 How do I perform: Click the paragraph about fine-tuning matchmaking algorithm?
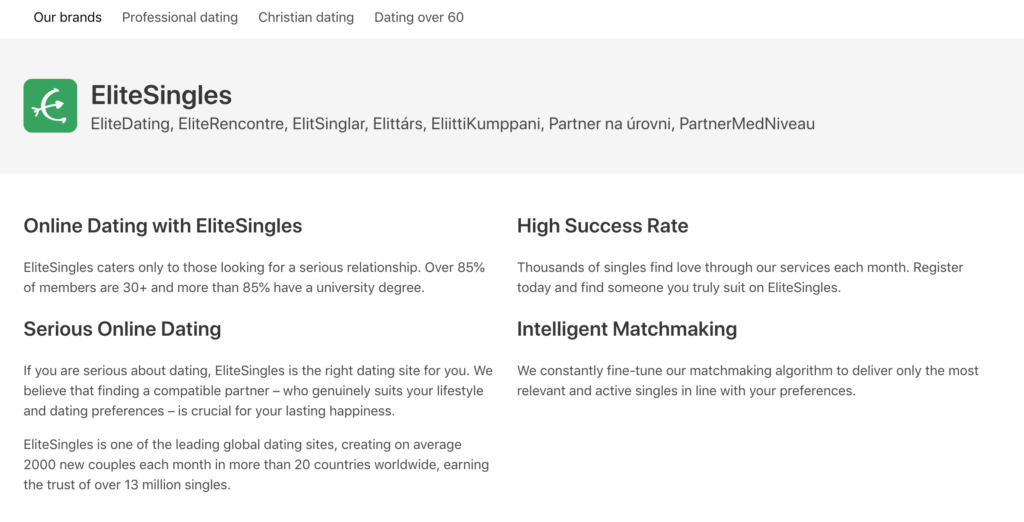748,380
